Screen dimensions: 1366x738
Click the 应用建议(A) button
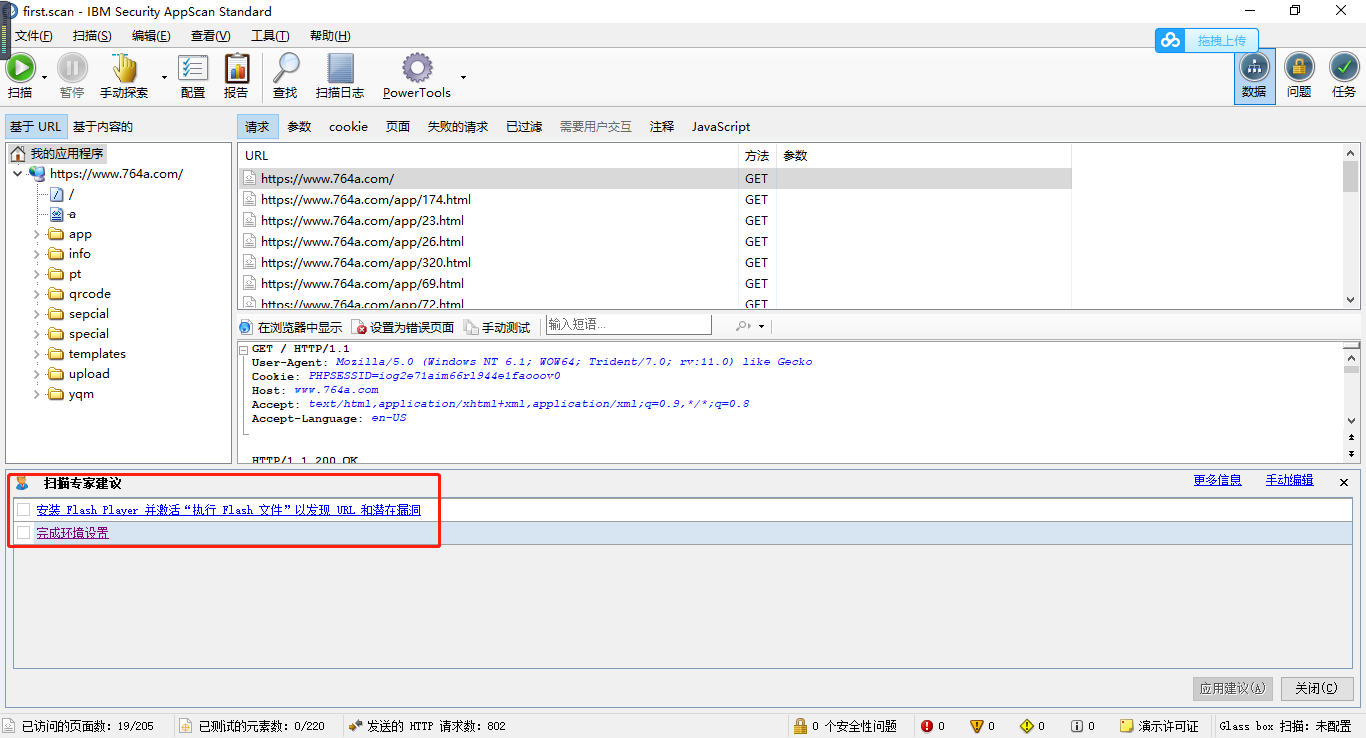(1233, 688)
